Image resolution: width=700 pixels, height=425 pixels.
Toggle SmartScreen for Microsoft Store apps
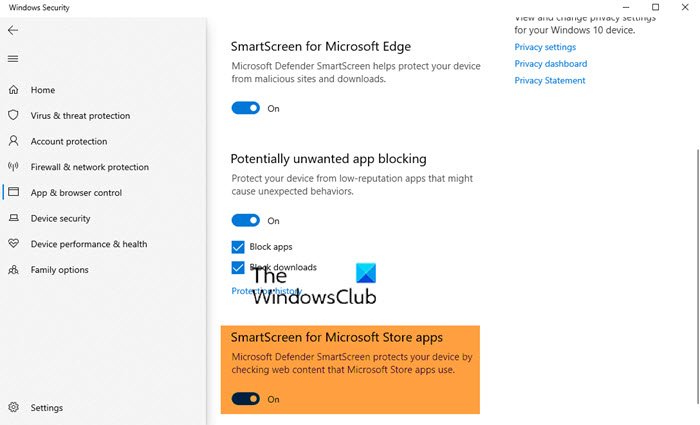246,399
